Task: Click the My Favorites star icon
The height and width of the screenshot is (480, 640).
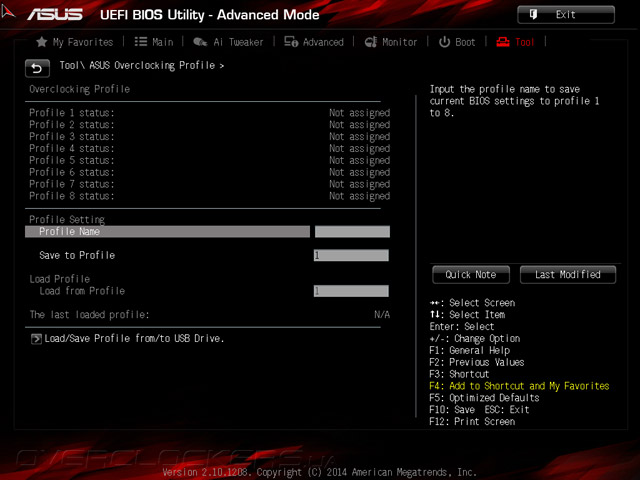Action: point(42,42)
